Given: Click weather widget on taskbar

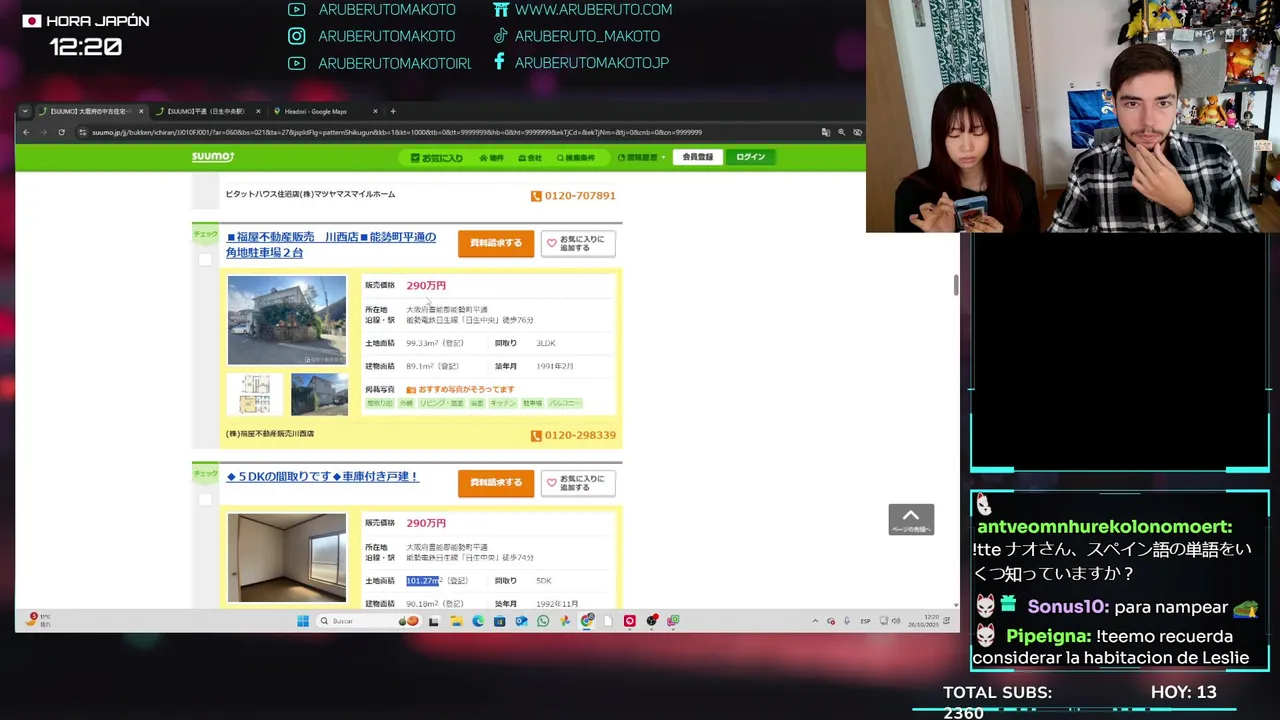Looking at the screenshot, I should 38,621.
